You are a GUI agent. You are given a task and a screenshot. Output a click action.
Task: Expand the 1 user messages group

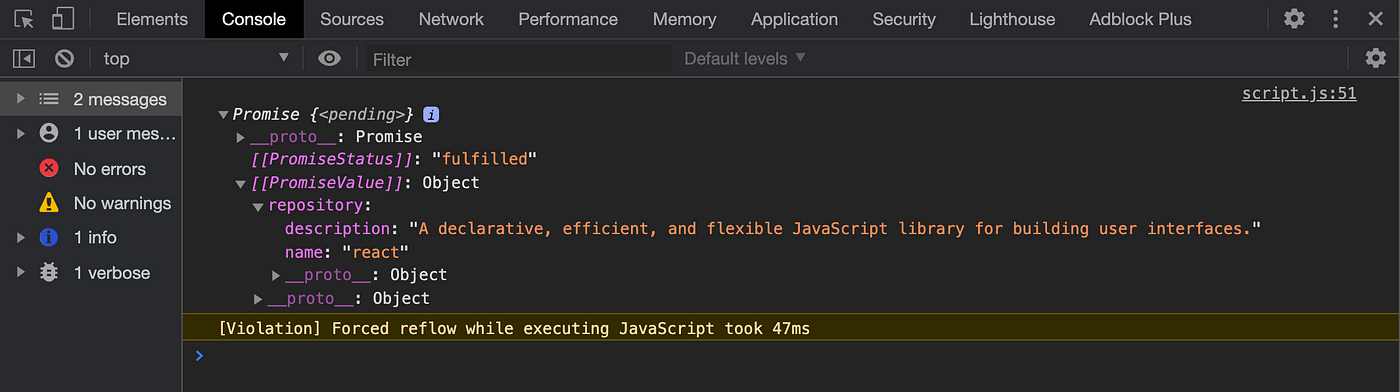pos(91,133)
